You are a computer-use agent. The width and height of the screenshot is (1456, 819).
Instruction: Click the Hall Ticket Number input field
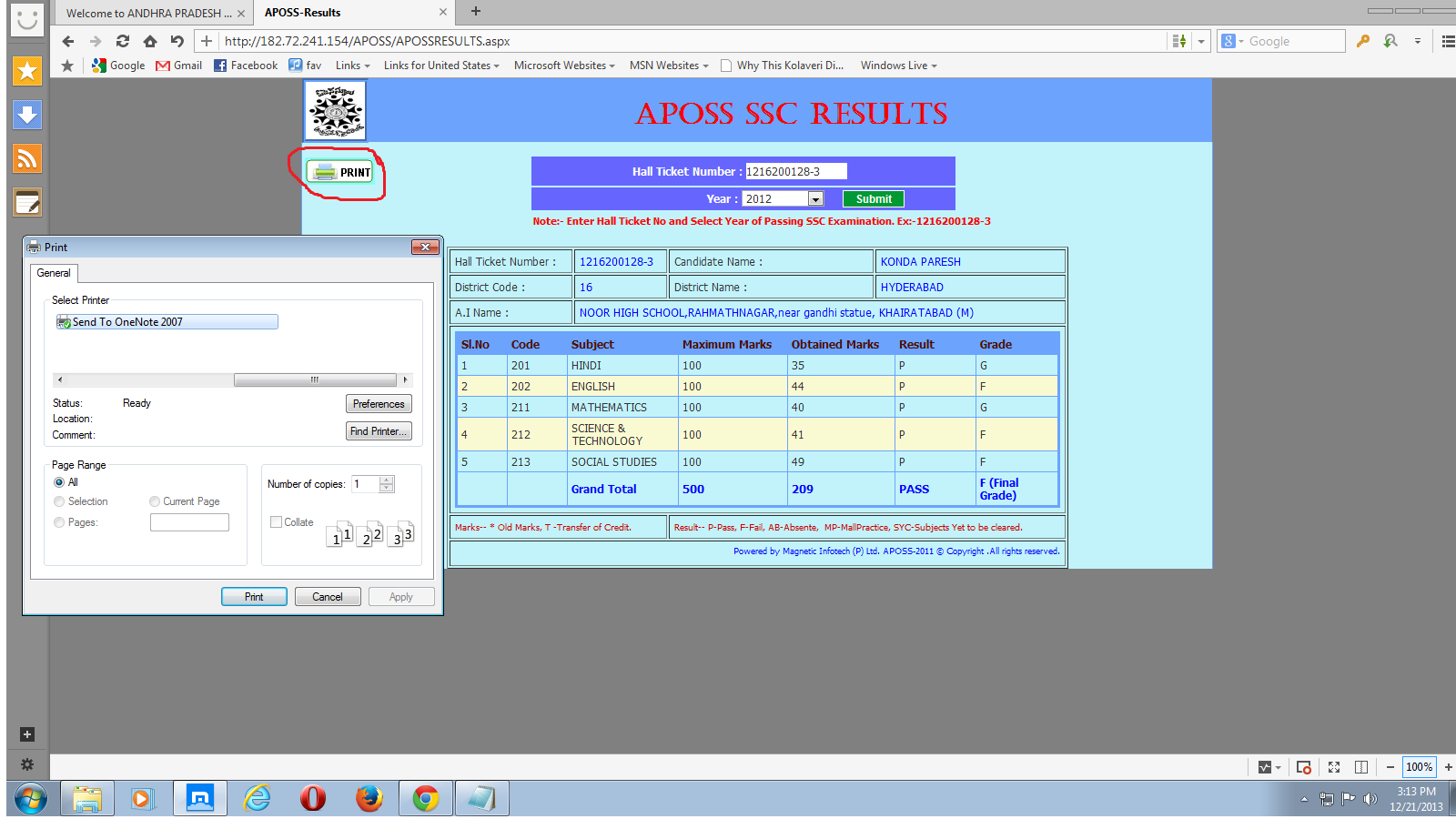(794, 170)
